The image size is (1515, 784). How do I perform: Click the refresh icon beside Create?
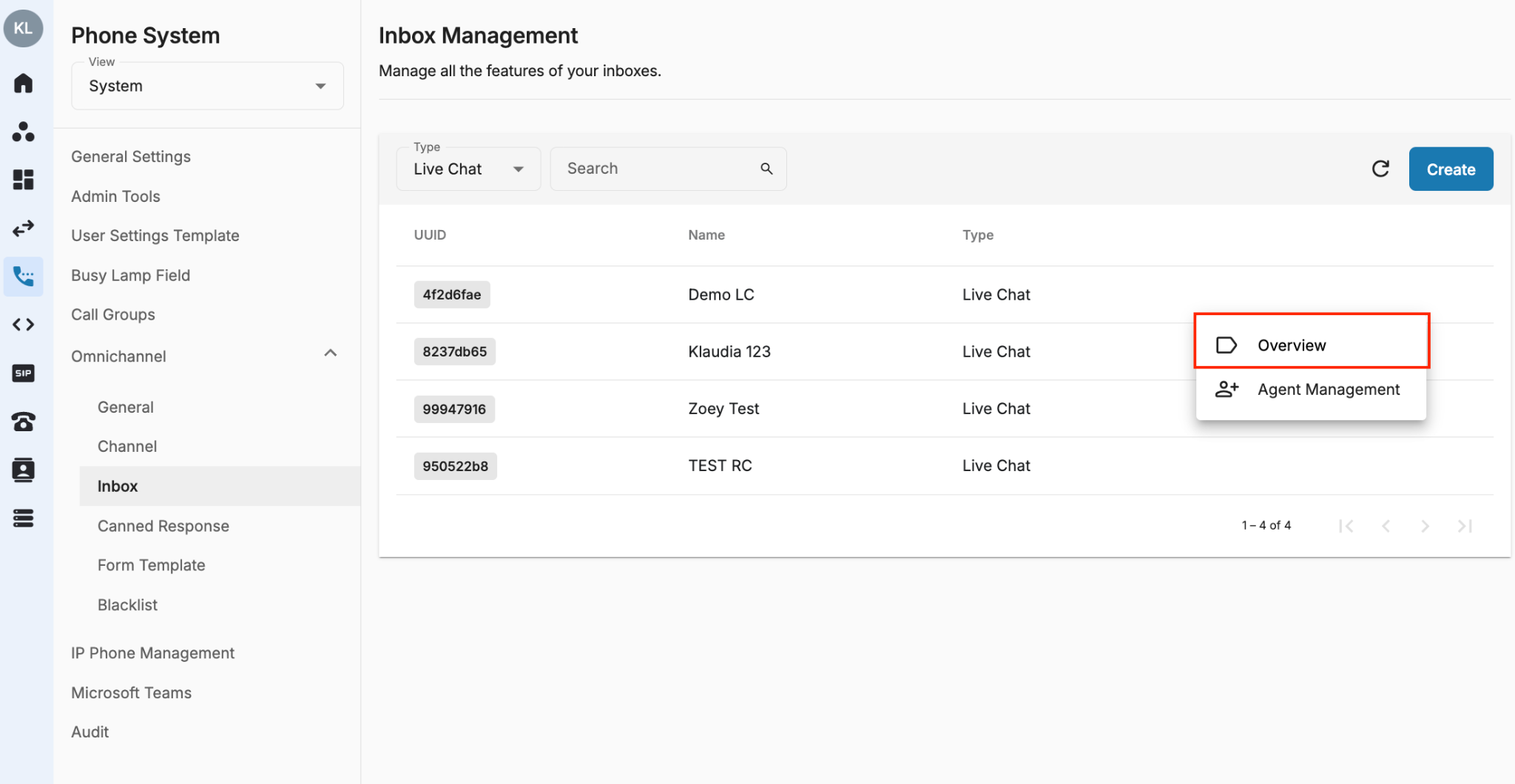pos(1380,169)
